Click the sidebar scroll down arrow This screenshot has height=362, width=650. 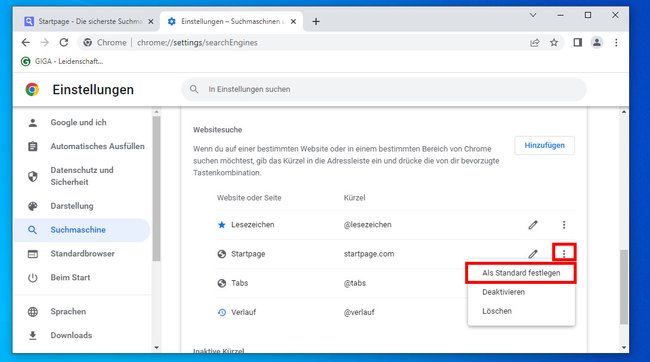point(156,347)
